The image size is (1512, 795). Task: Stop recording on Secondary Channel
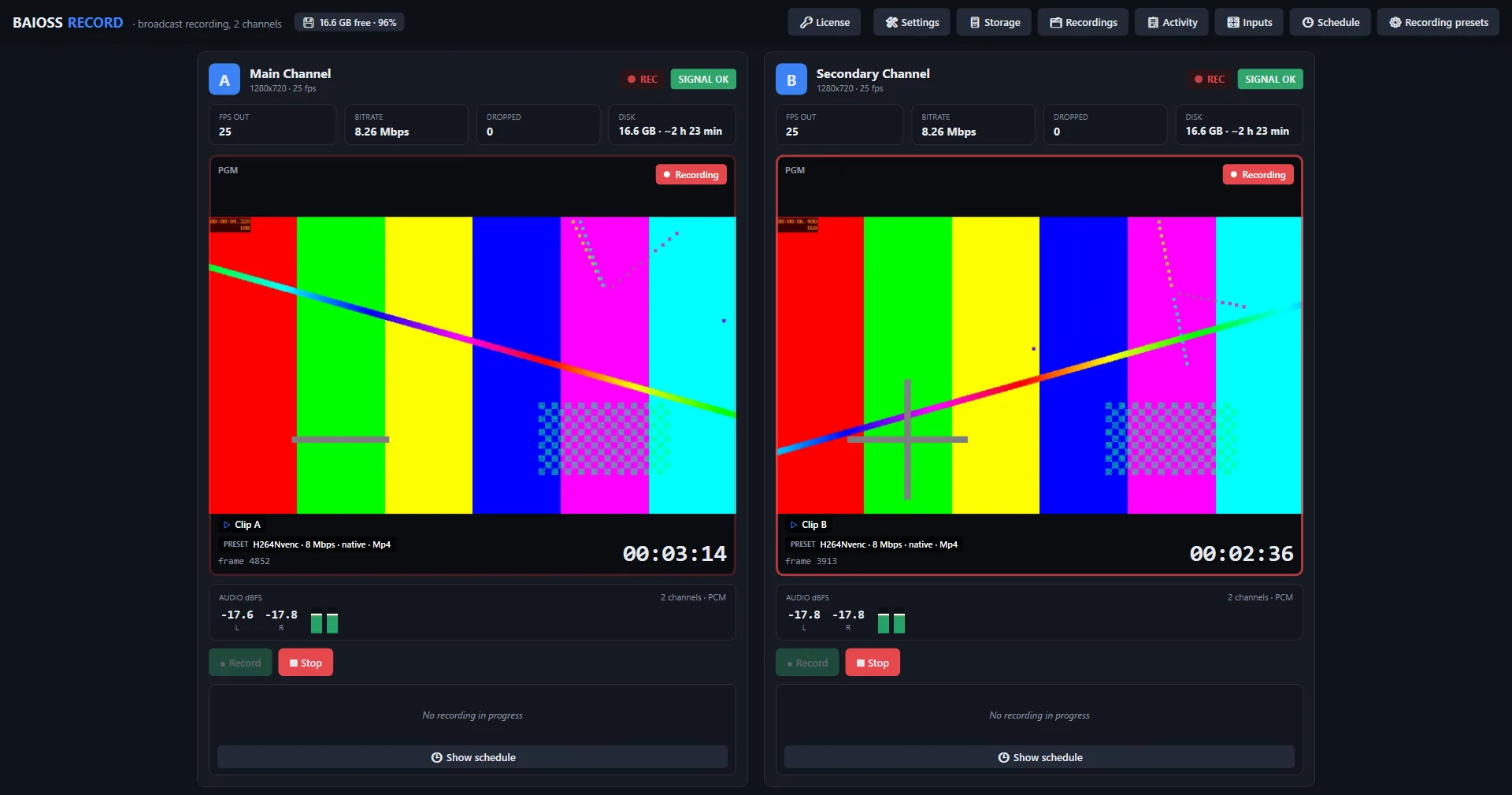pyautogui.click(x=873, y=663)
